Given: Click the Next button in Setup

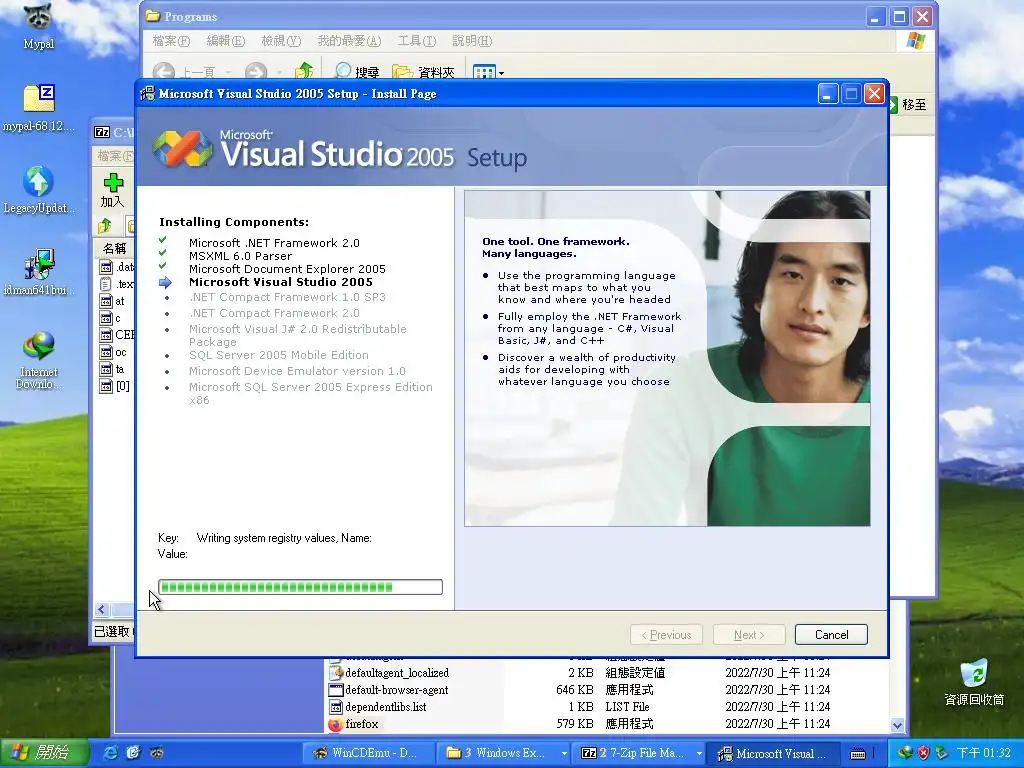Looking at the screenshot, I should click(x=749, y=635).
